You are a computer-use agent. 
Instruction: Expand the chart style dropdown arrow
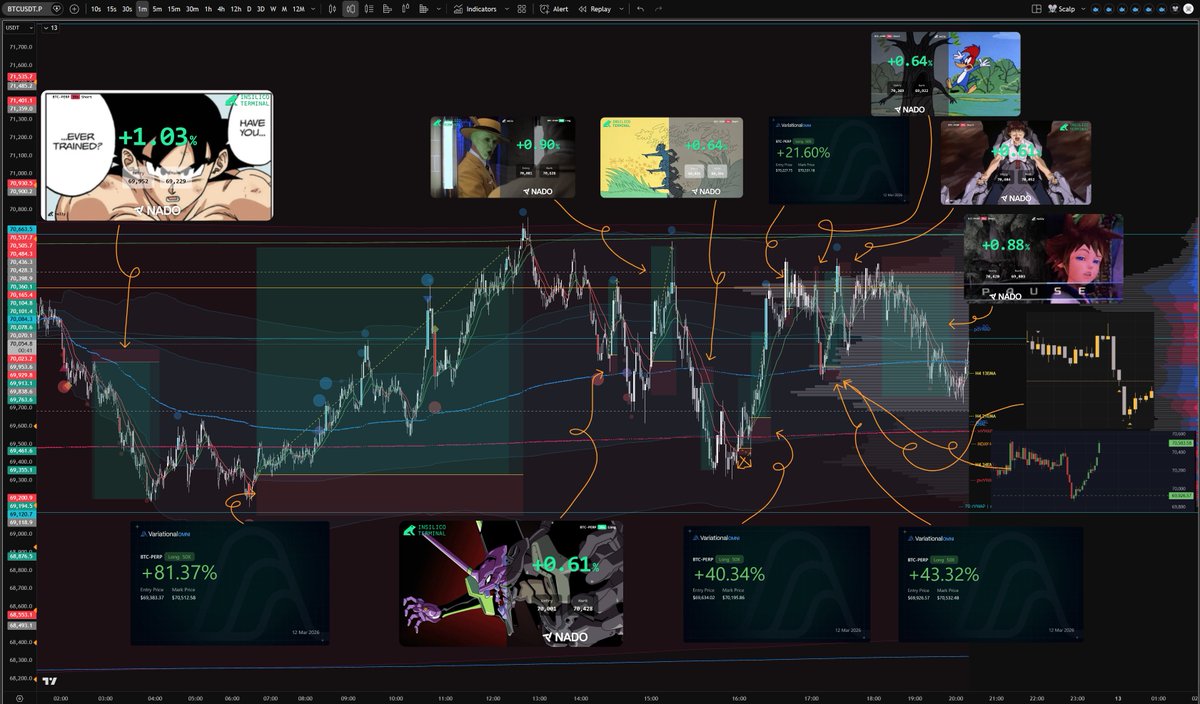point(438,9)
